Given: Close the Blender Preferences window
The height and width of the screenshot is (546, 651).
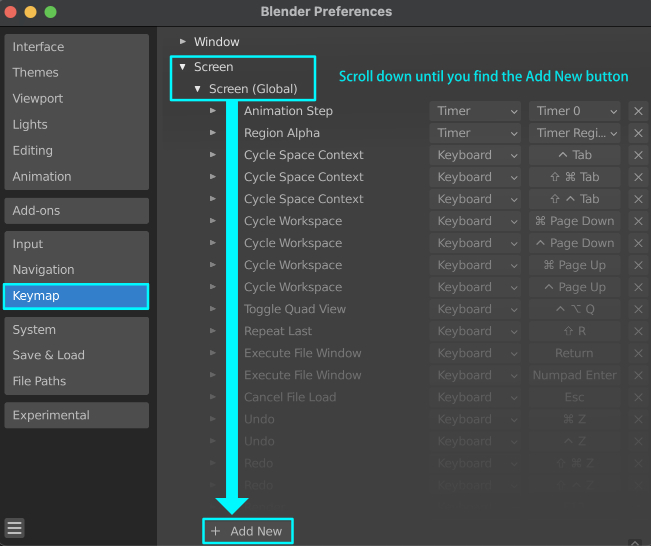Looking at the screenshot, I should [10, 12].
